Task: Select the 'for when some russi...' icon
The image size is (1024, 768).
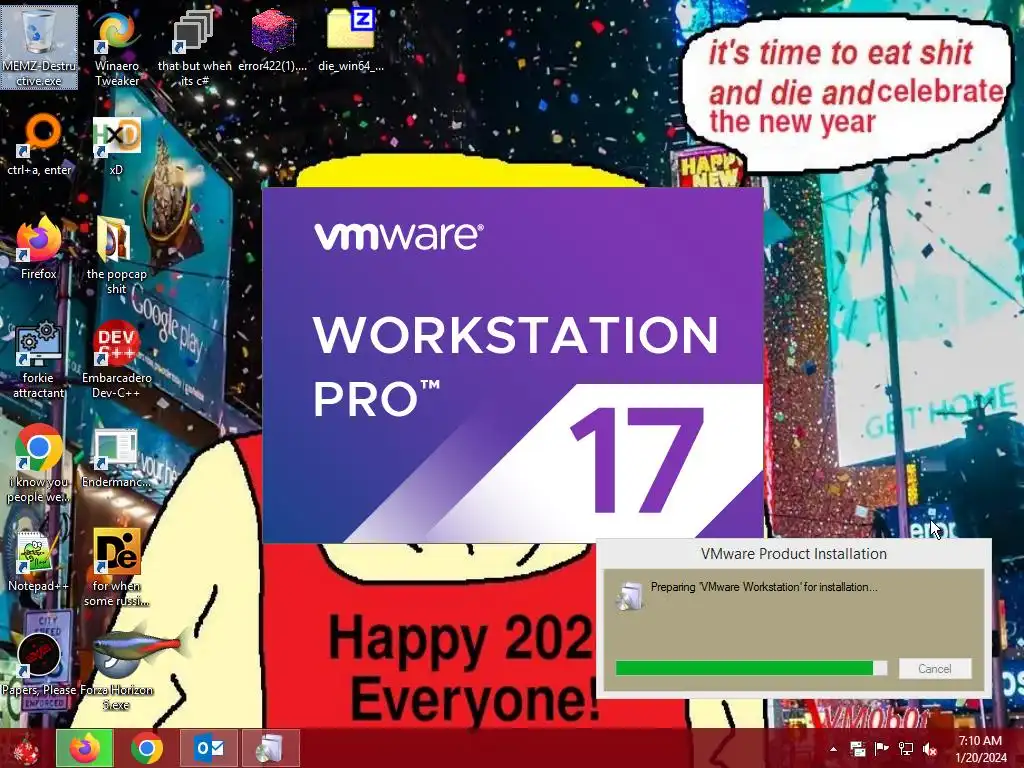Action: point(116,568)
